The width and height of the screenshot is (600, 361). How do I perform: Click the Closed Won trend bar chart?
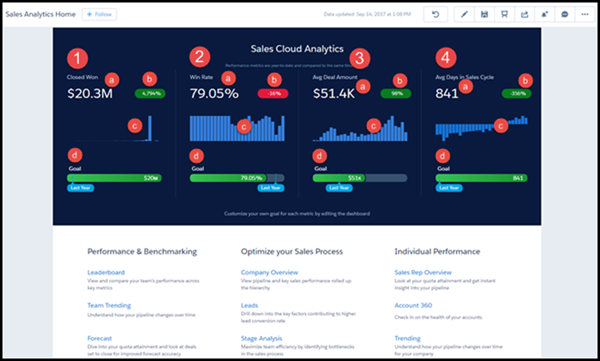pos(115,129)
